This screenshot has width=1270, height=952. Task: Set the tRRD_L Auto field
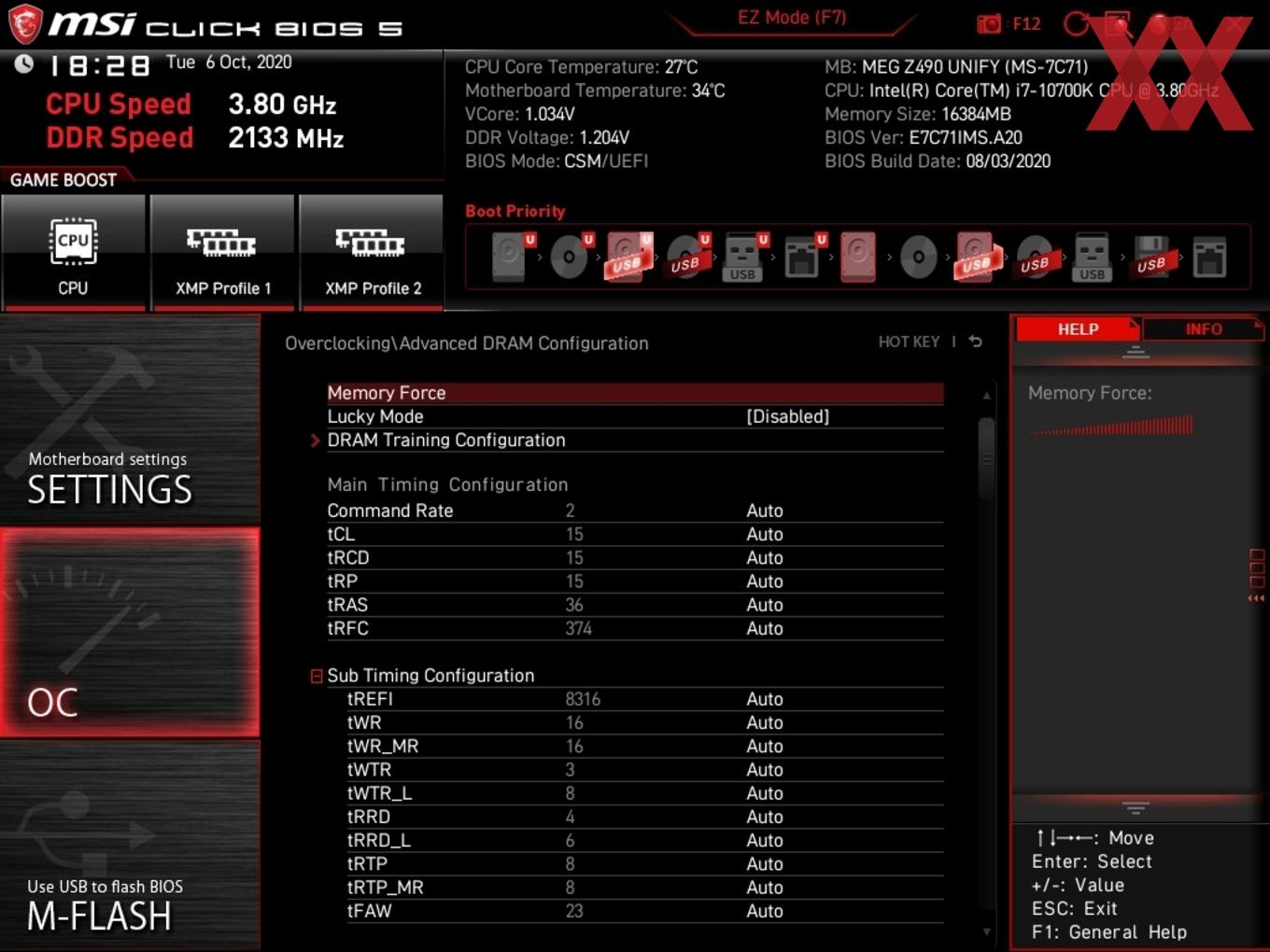[x=765, y=840]
